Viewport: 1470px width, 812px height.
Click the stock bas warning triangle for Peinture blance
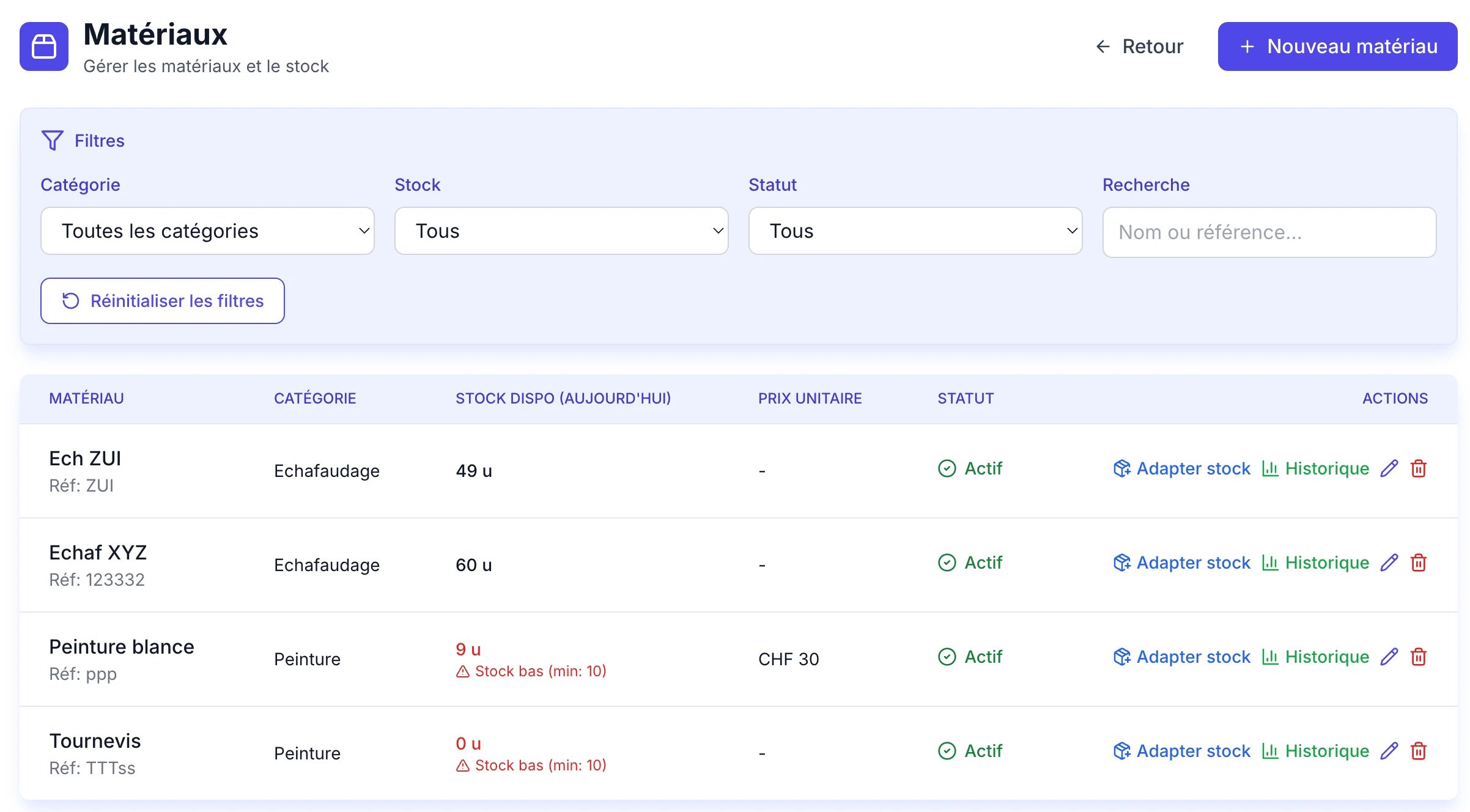tap(462, 671)
